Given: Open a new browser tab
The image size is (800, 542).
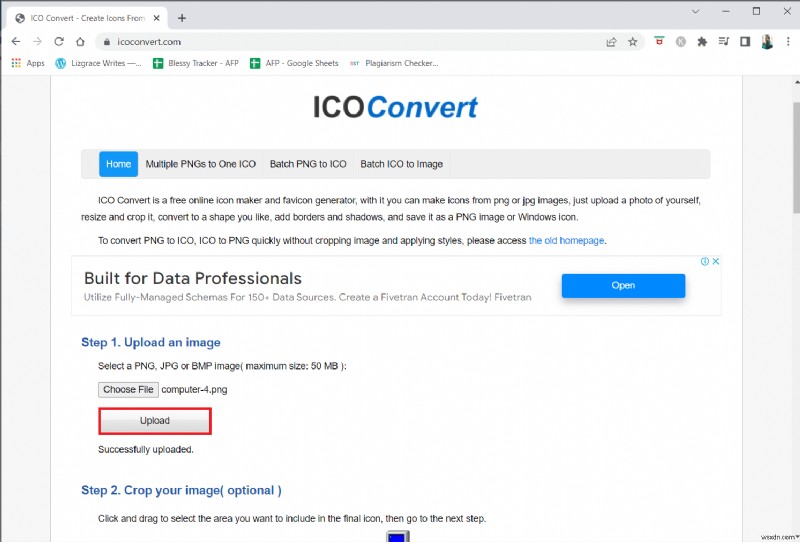Looking at the screenshot, I should point(181,17).
